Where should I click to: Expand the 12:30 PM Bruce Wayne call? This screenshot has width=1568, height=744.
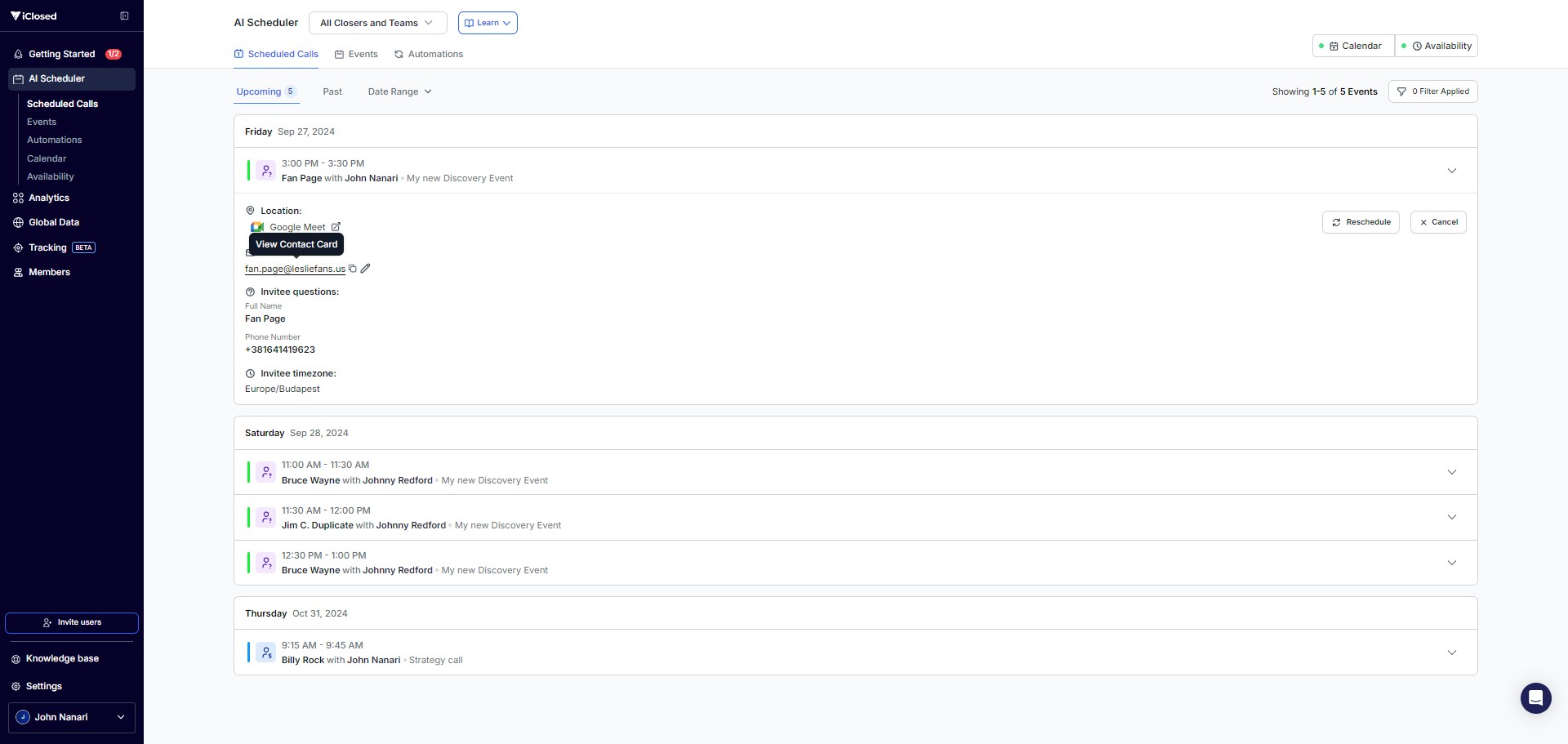pyautogui.click(x=1452, y=563)
